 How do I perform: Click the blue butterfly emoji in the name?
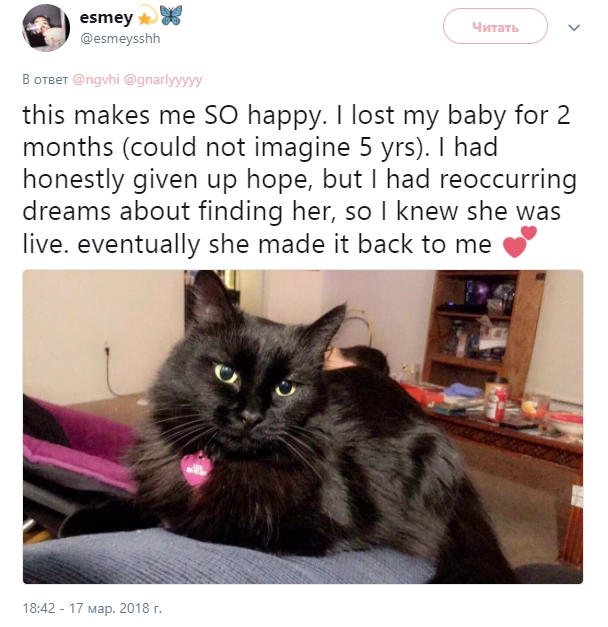(171, 16)
